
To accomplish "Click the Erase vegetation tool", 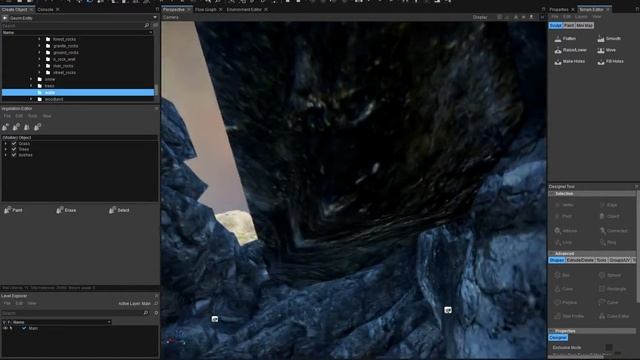I will (66, 210).
